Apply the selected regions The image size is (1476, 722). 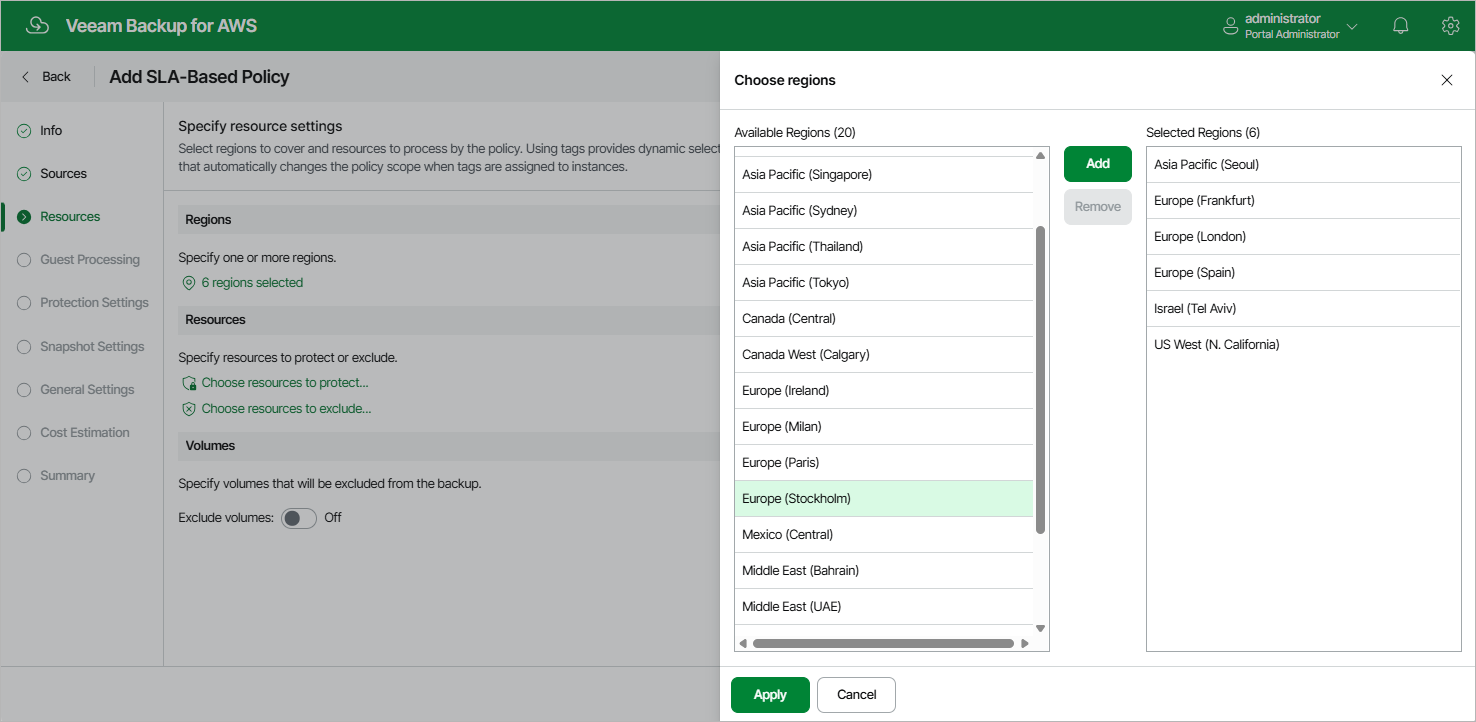(x=769, y=695)
